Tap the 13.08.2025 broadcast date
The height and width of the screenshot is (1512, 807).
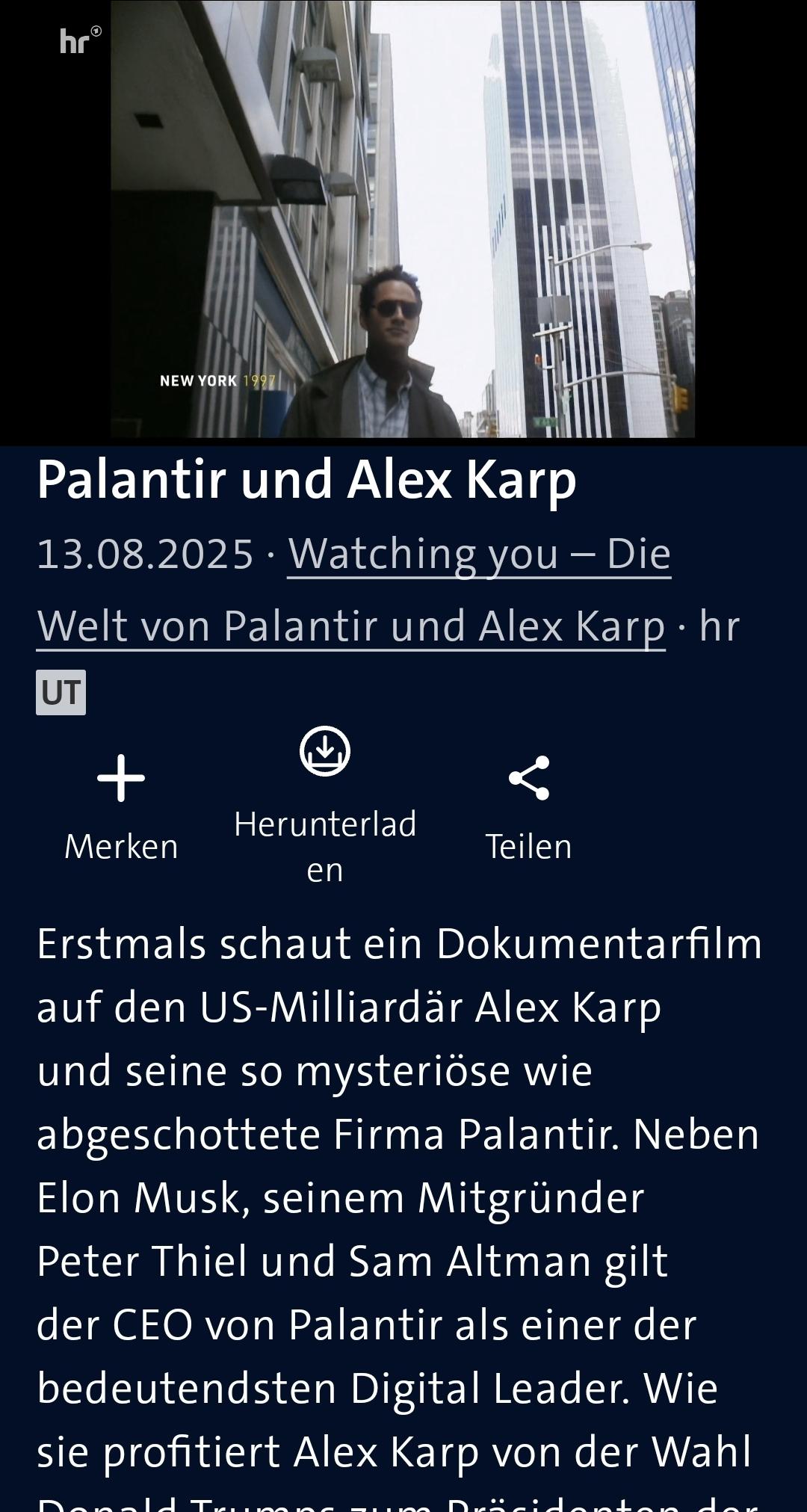coord(146,554)
